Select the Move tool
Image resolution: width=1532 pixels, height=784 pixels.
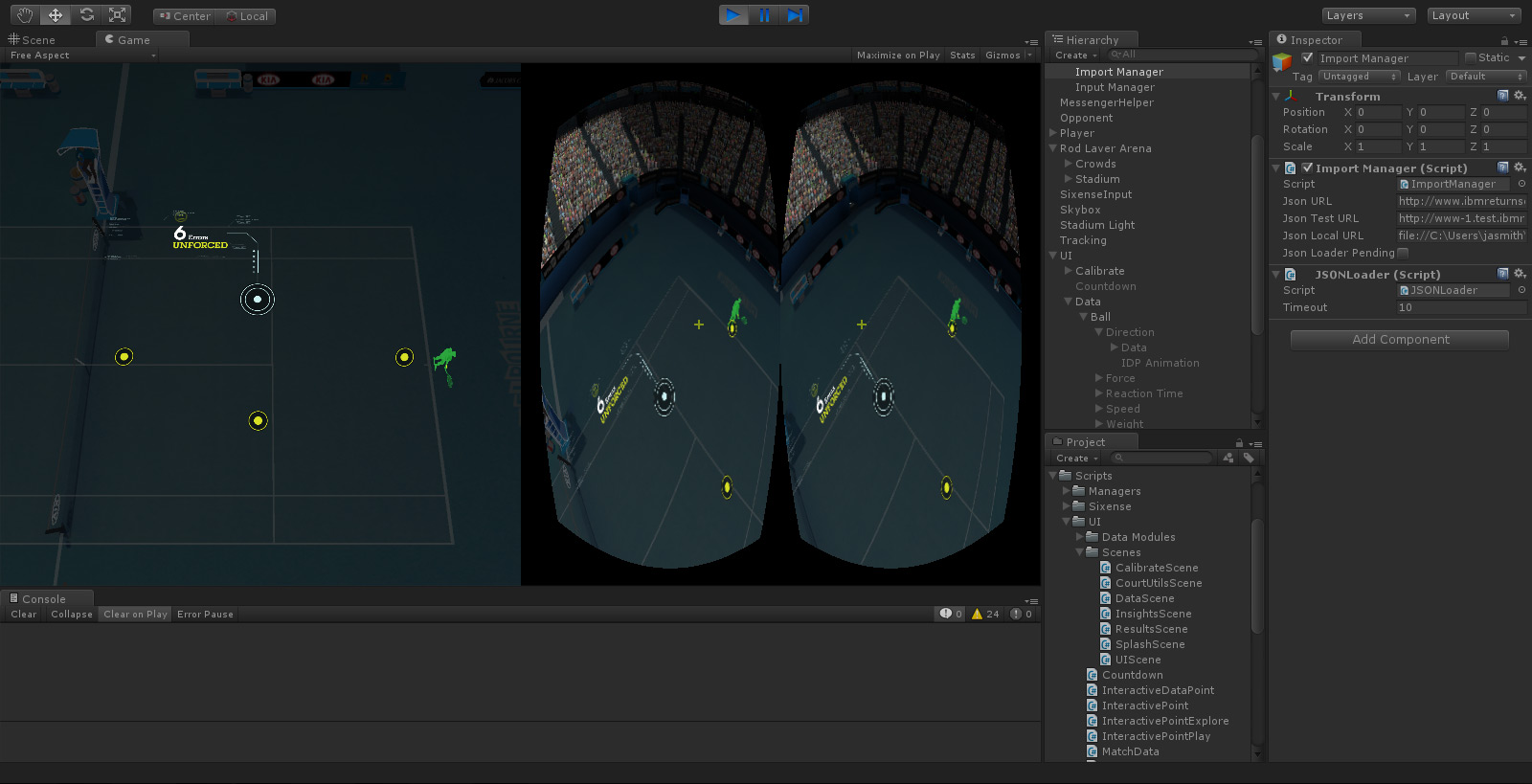[56, 15]
